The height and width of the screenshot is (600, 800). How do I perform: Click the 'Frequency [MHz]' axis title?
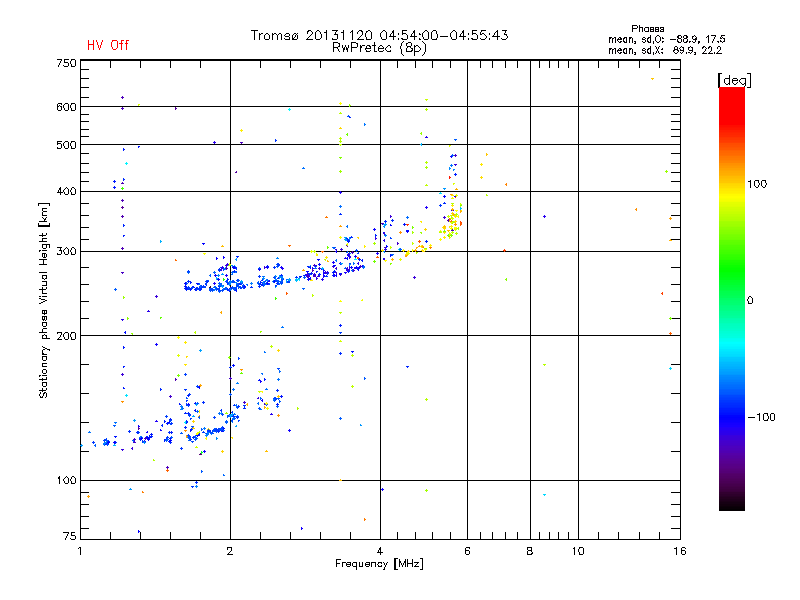(x=379, y=564)
